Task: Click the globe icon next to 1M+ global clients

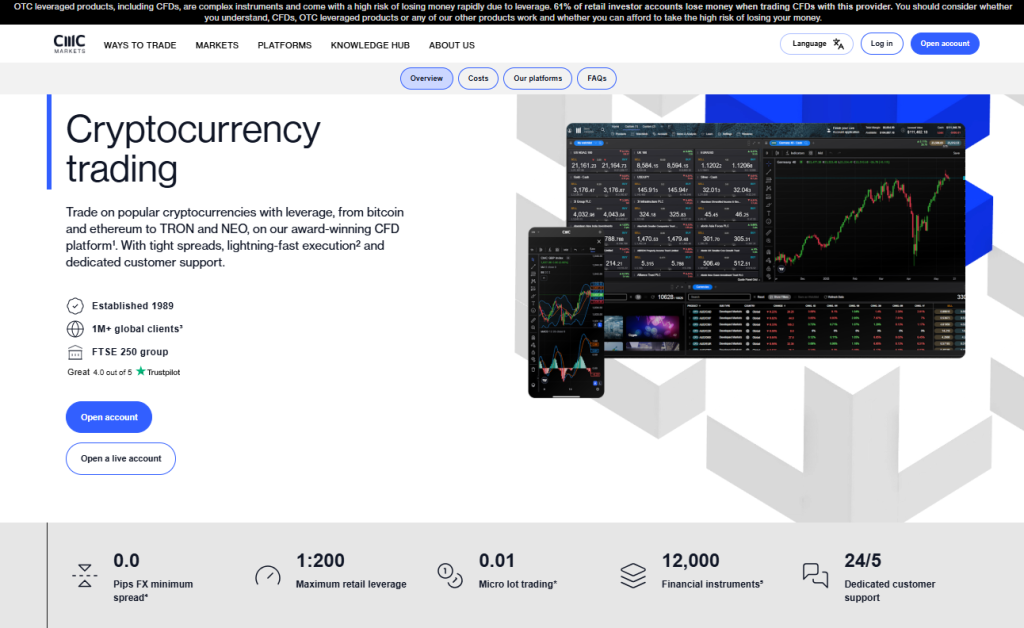Action: click(x=76, y=328)
